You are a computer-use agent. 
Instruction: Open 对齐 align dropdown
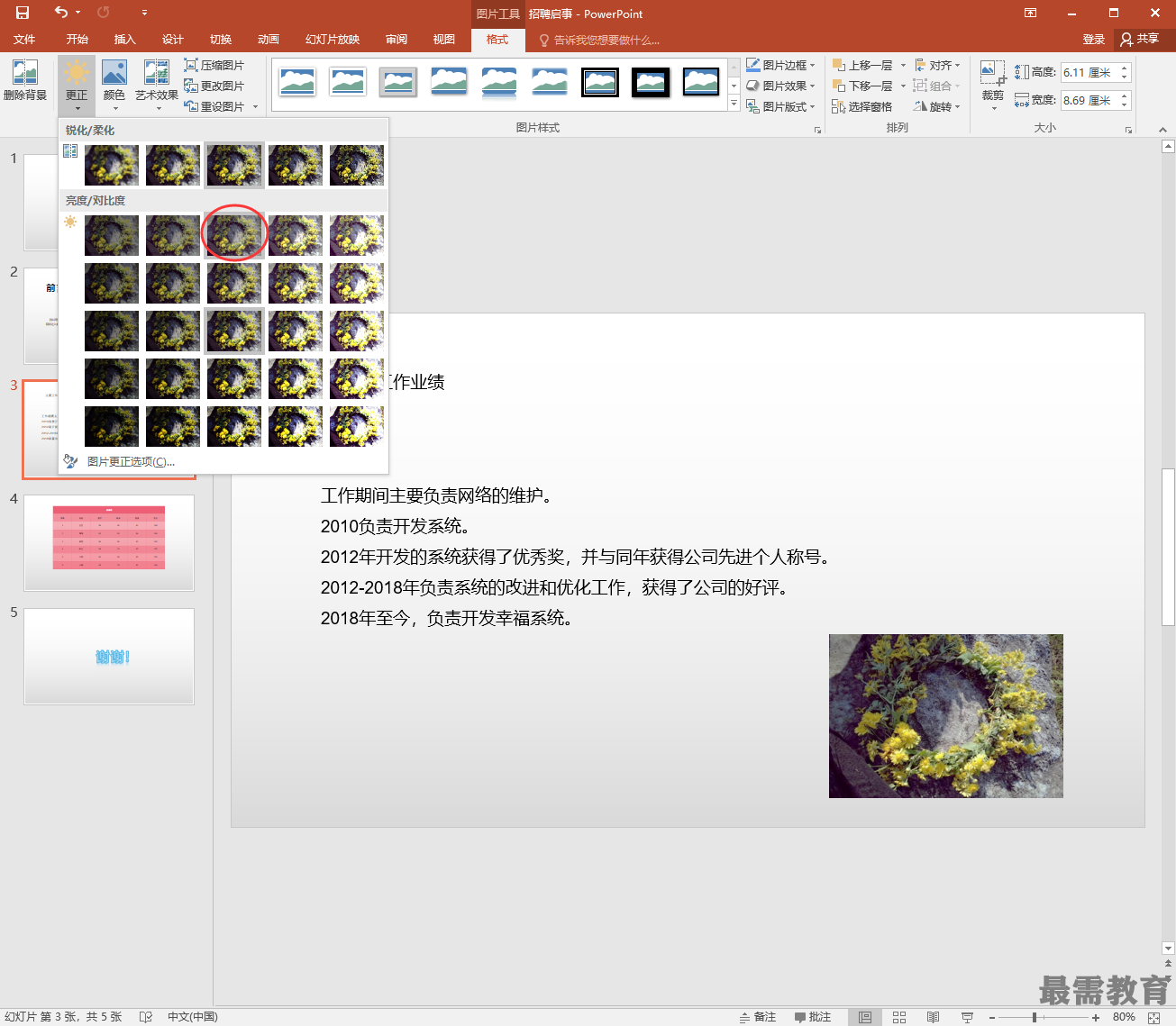point(937,65)
